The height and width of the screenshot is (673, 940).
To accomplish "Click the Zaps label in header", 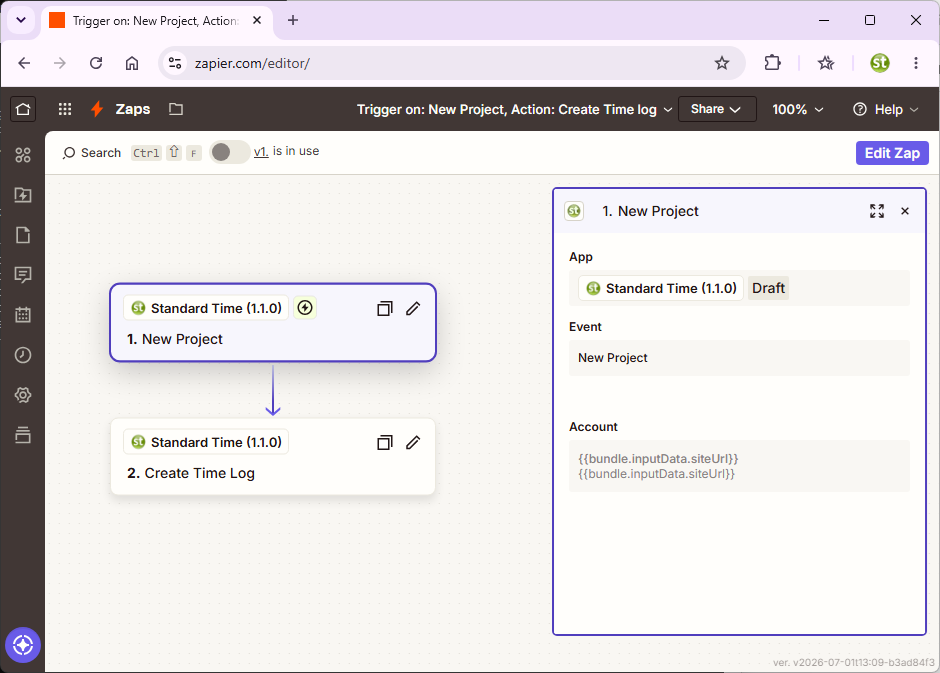I will (132, 109).
